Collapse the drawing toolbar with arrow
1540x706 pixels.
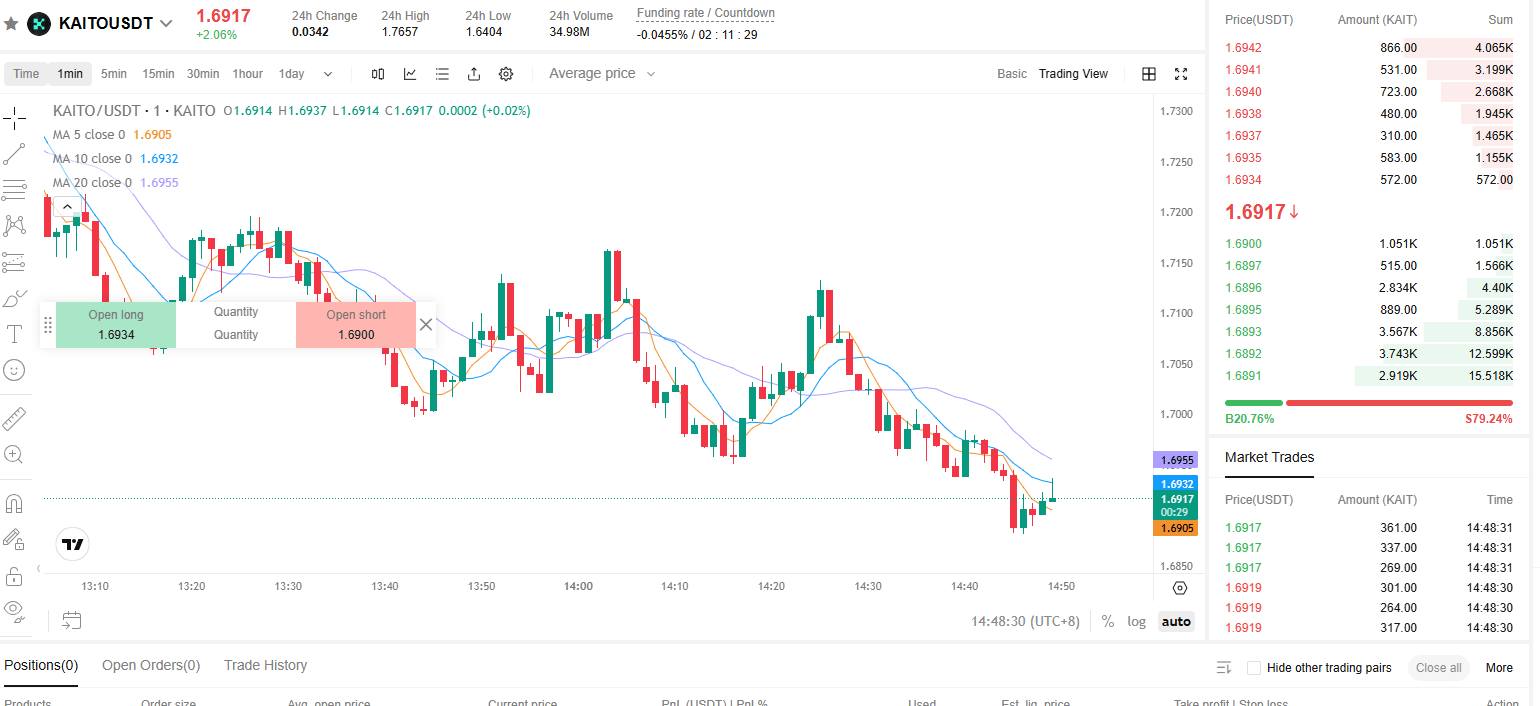(39, 569)
